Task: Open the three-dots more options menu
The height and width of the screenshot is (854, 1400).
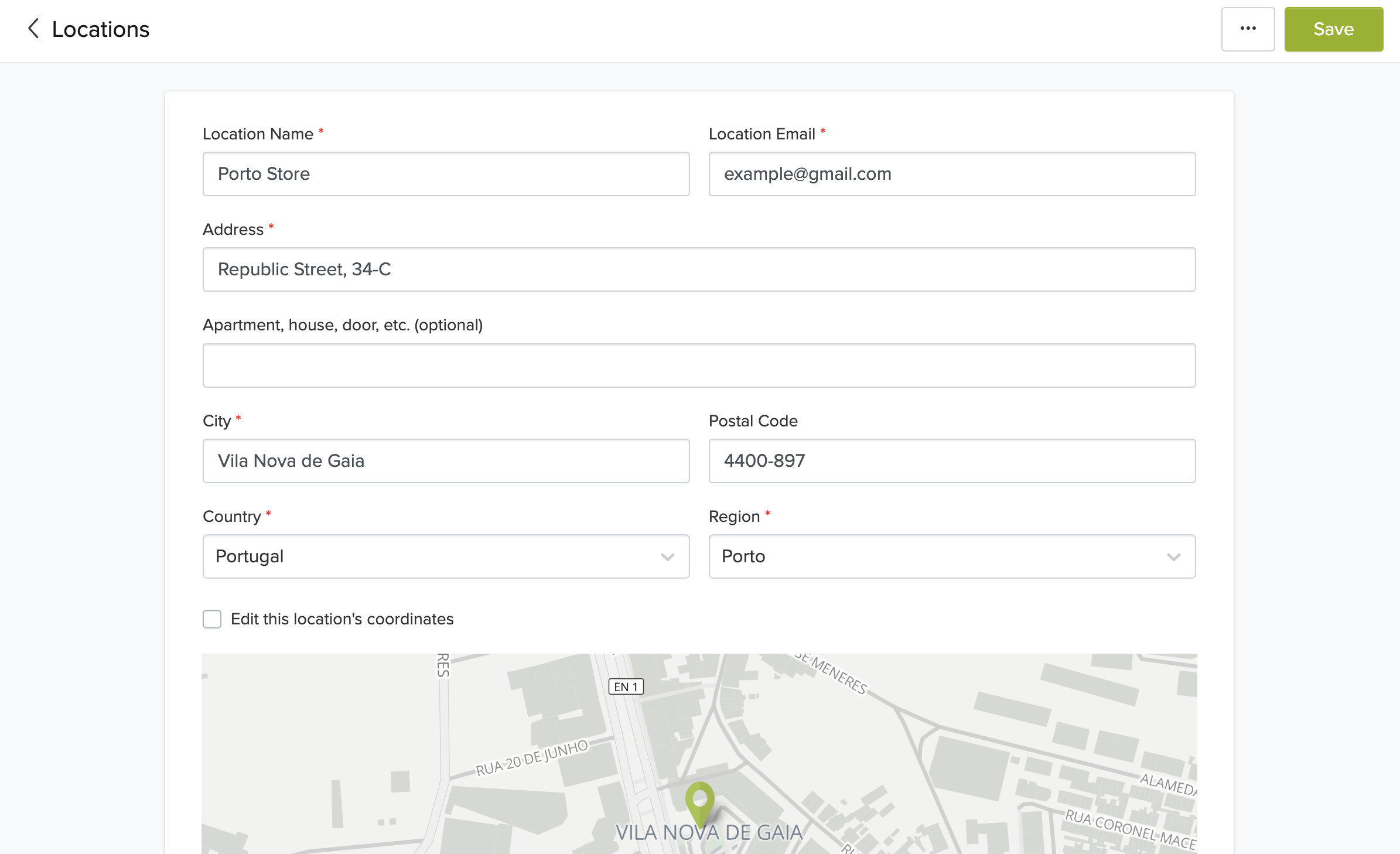Action: 1248,29
